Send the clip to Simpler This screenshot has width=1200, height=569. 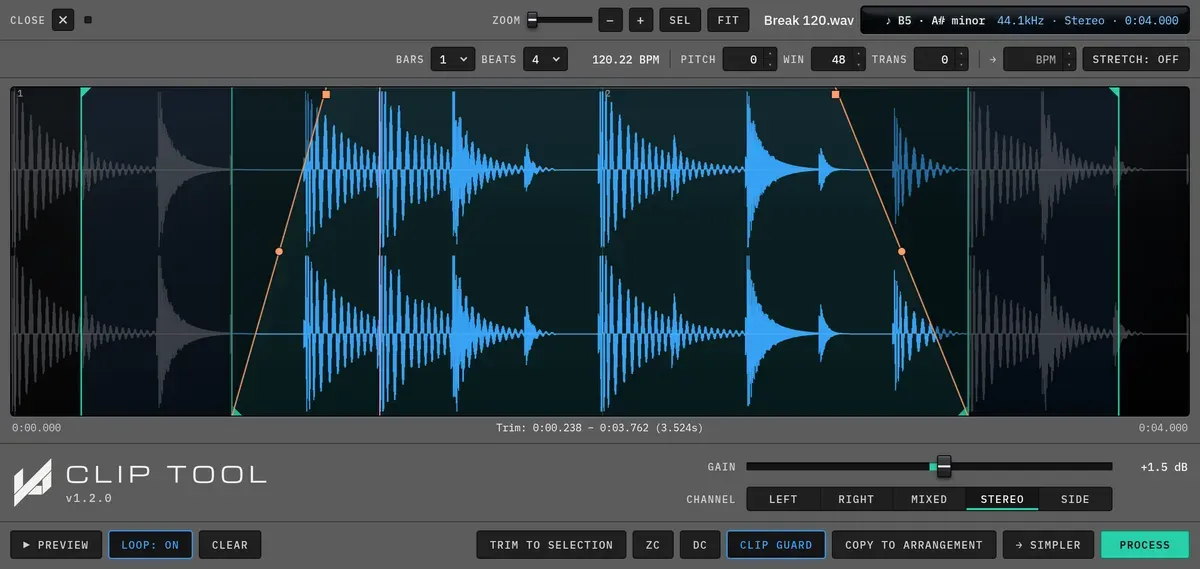coord(1048,545)
